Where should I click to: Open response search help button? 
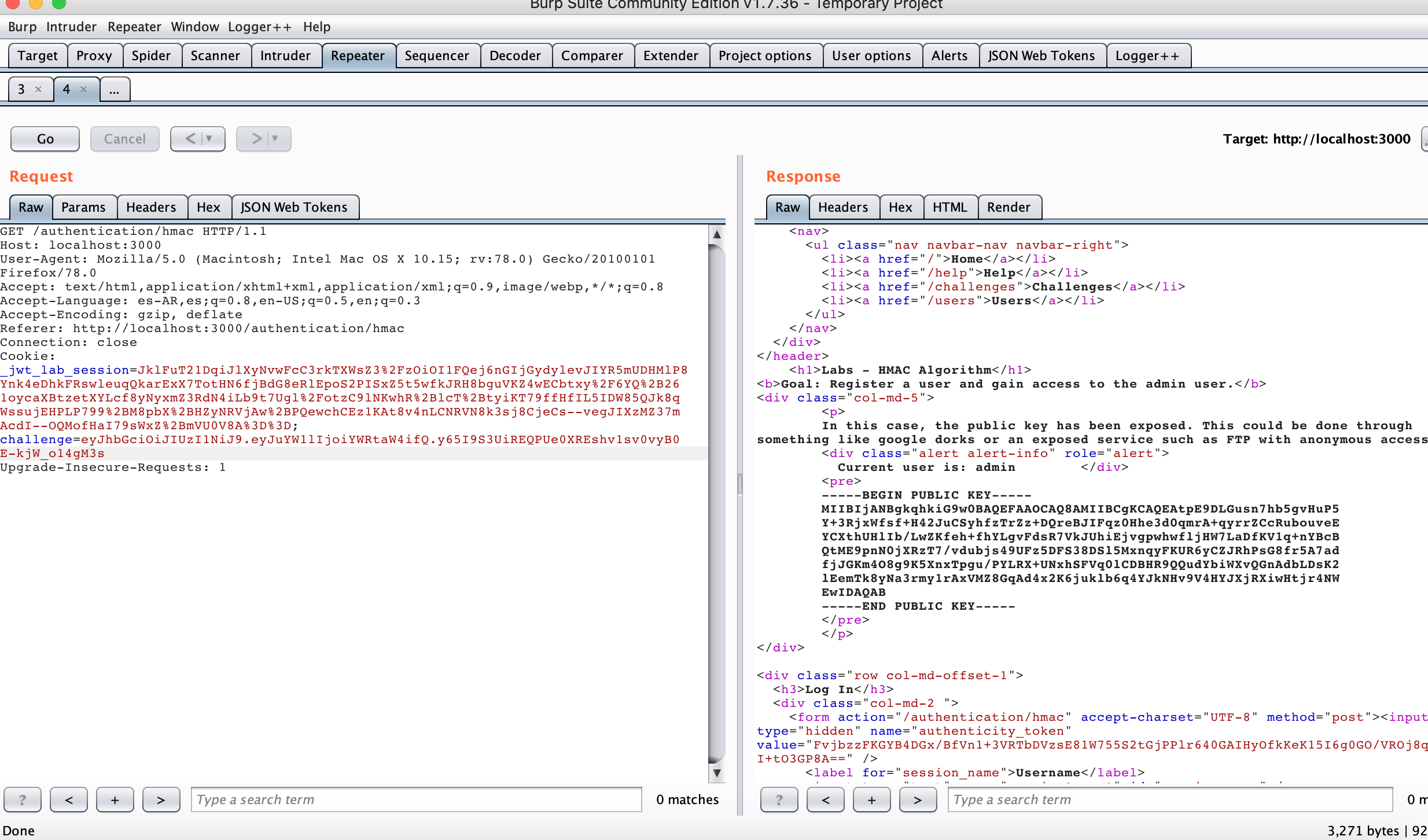click(x=779, y=800)
